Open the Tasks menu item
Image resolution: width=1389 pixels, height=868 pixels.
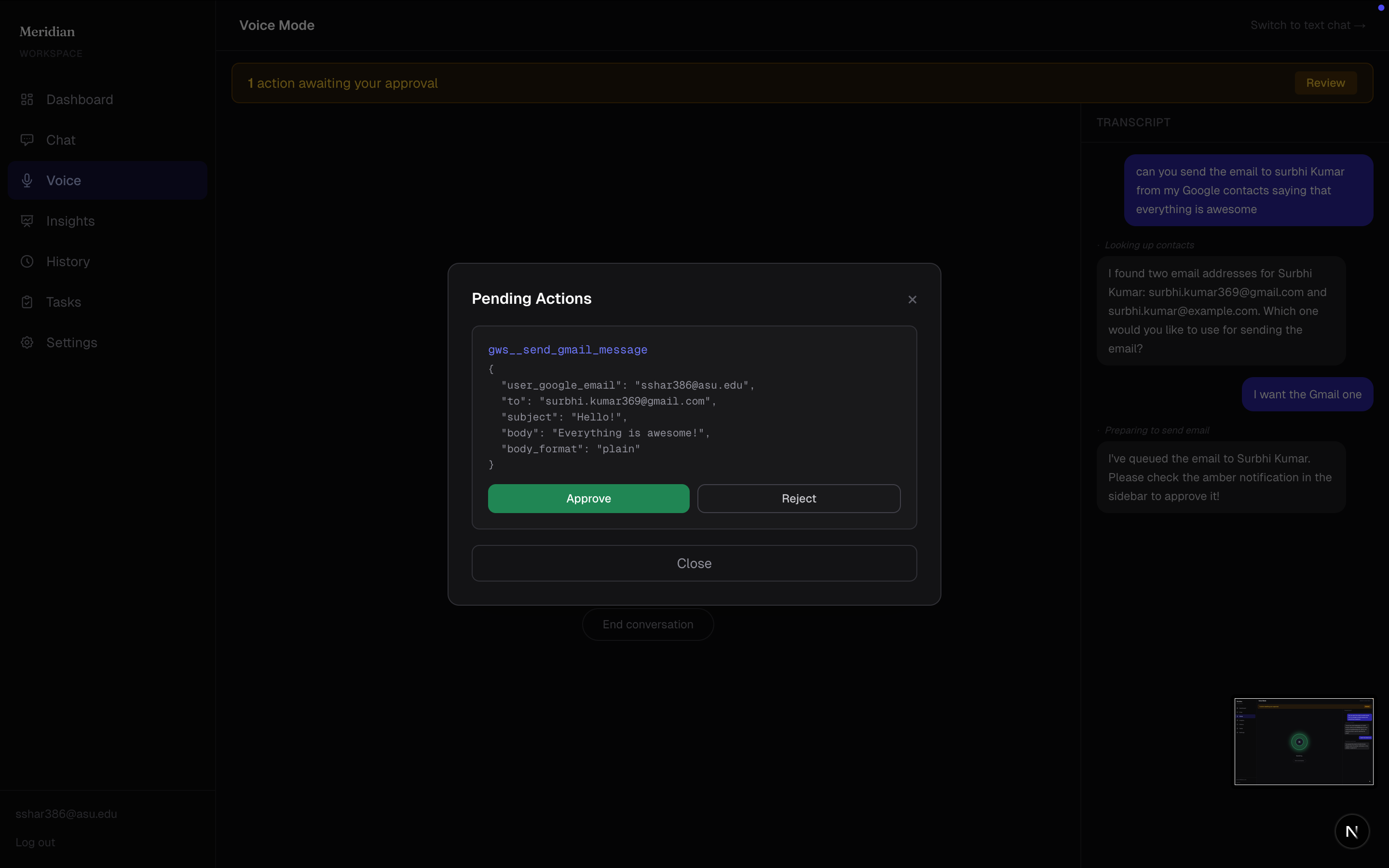coord(64,302)
